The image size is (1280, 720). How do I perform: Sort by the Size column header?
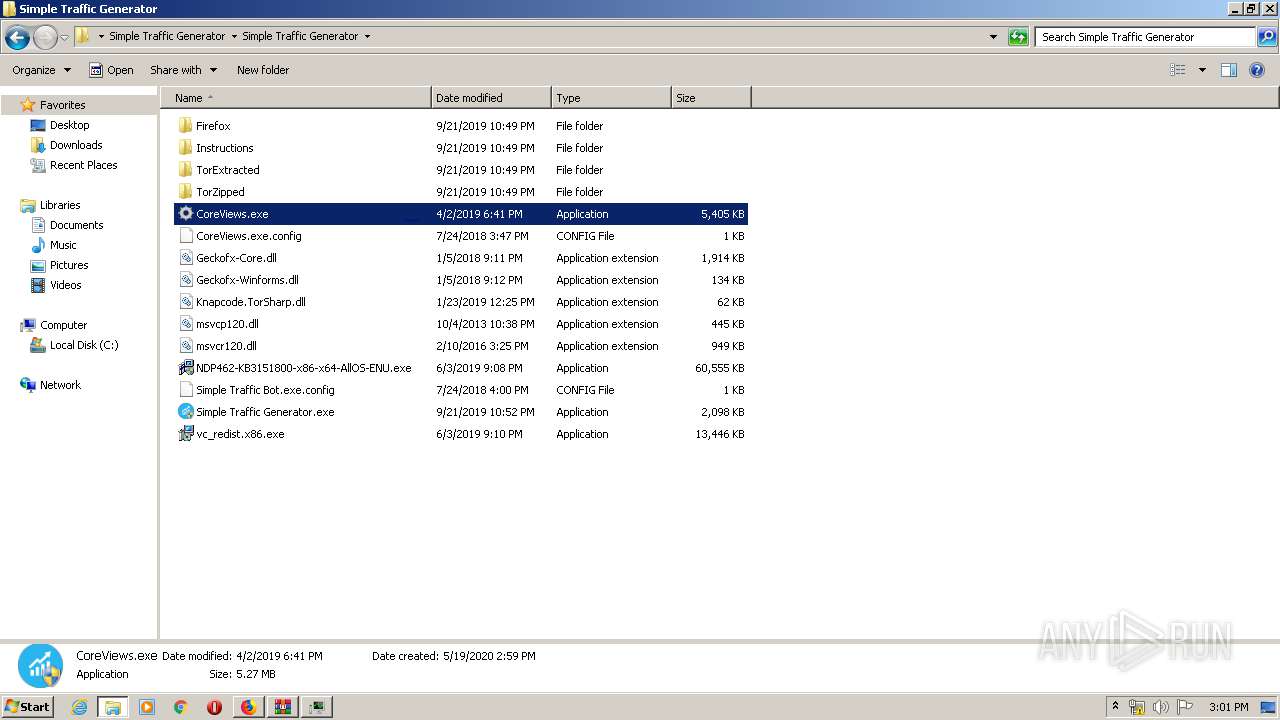711,98
